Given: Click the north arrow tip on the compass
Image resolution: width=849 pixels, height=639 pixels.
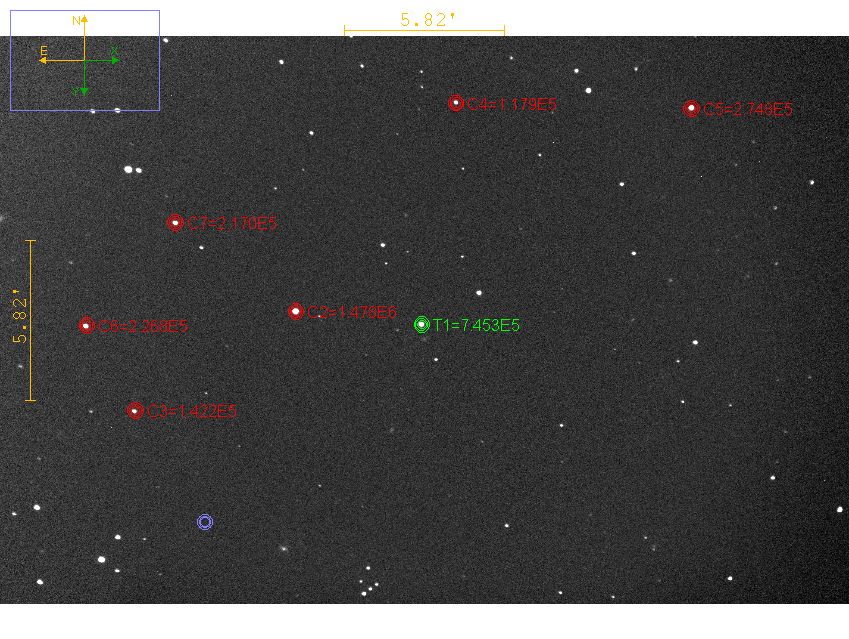Looking at the screenshot, I should (x=85, y=20).
